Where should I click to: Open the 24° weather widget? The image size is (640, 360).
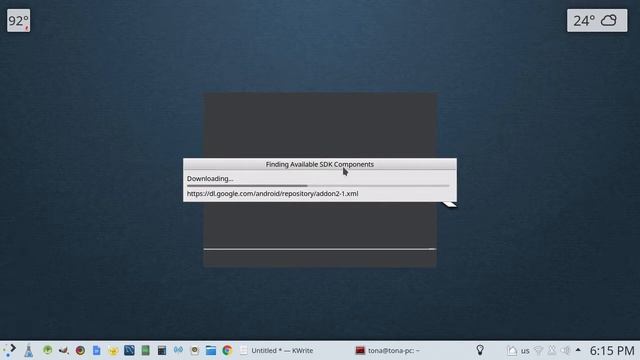point(597,20)
